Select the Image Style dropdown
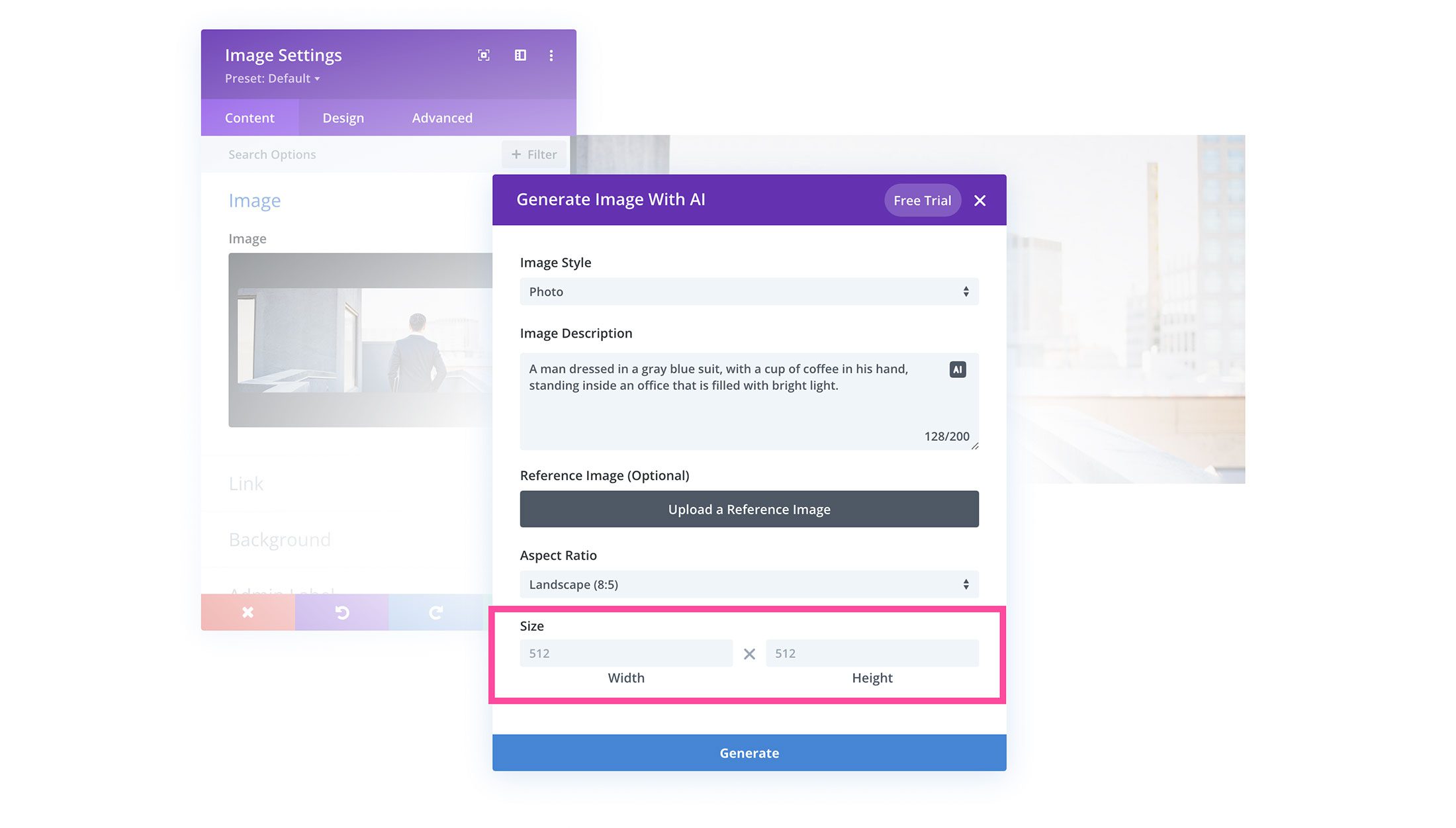The image size is (1456, 828). 749,291
